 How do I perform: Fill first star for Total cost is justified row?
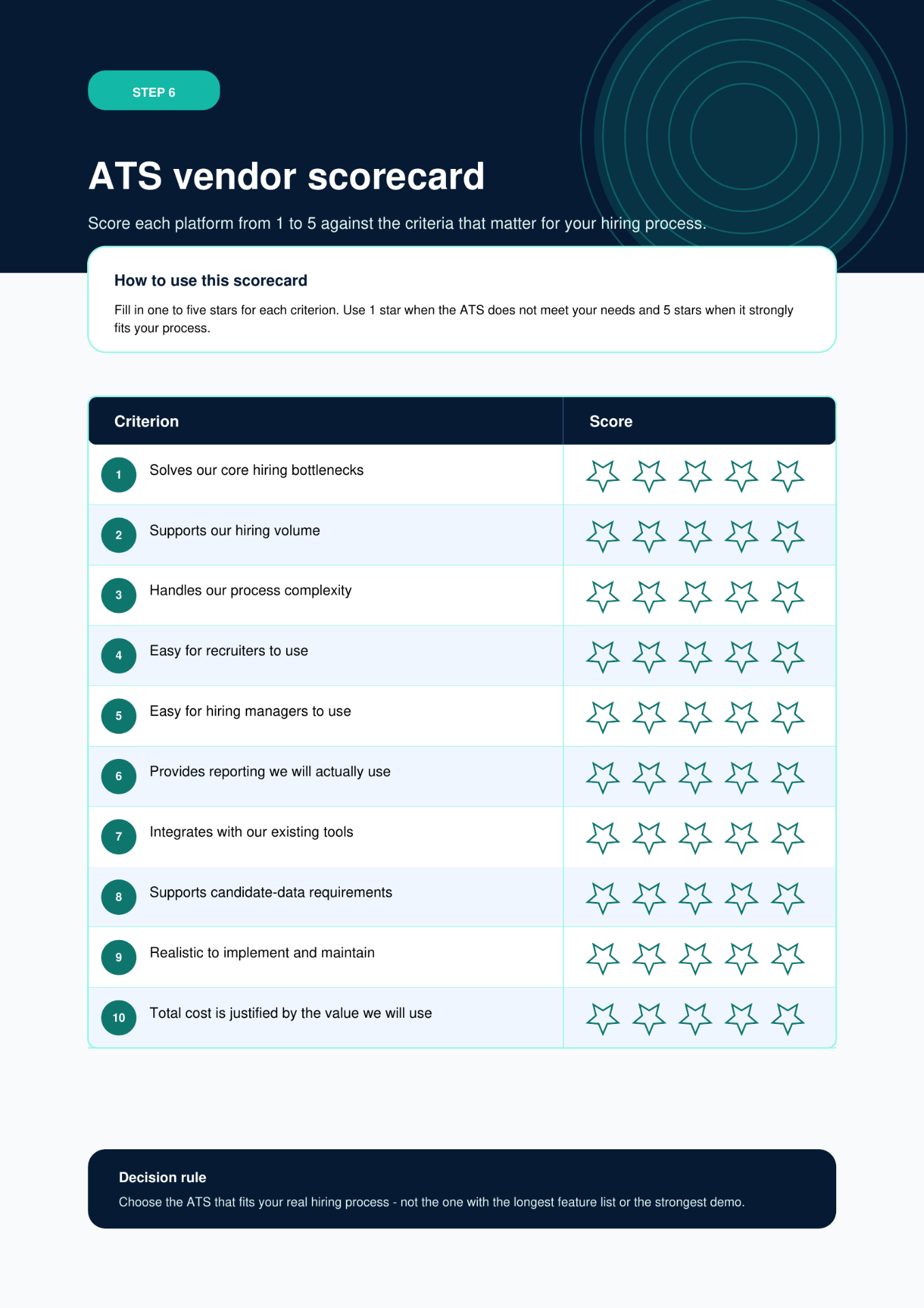pos(603,1019)
